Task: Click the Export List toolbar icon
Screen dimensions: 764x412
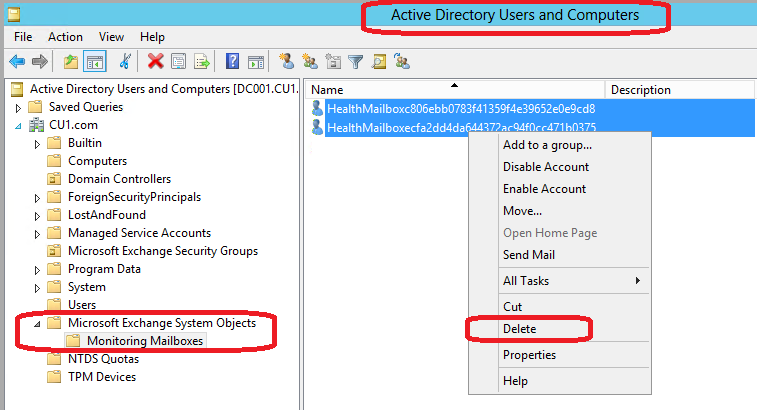Action: pyautogui.click(x=202, y=62)
